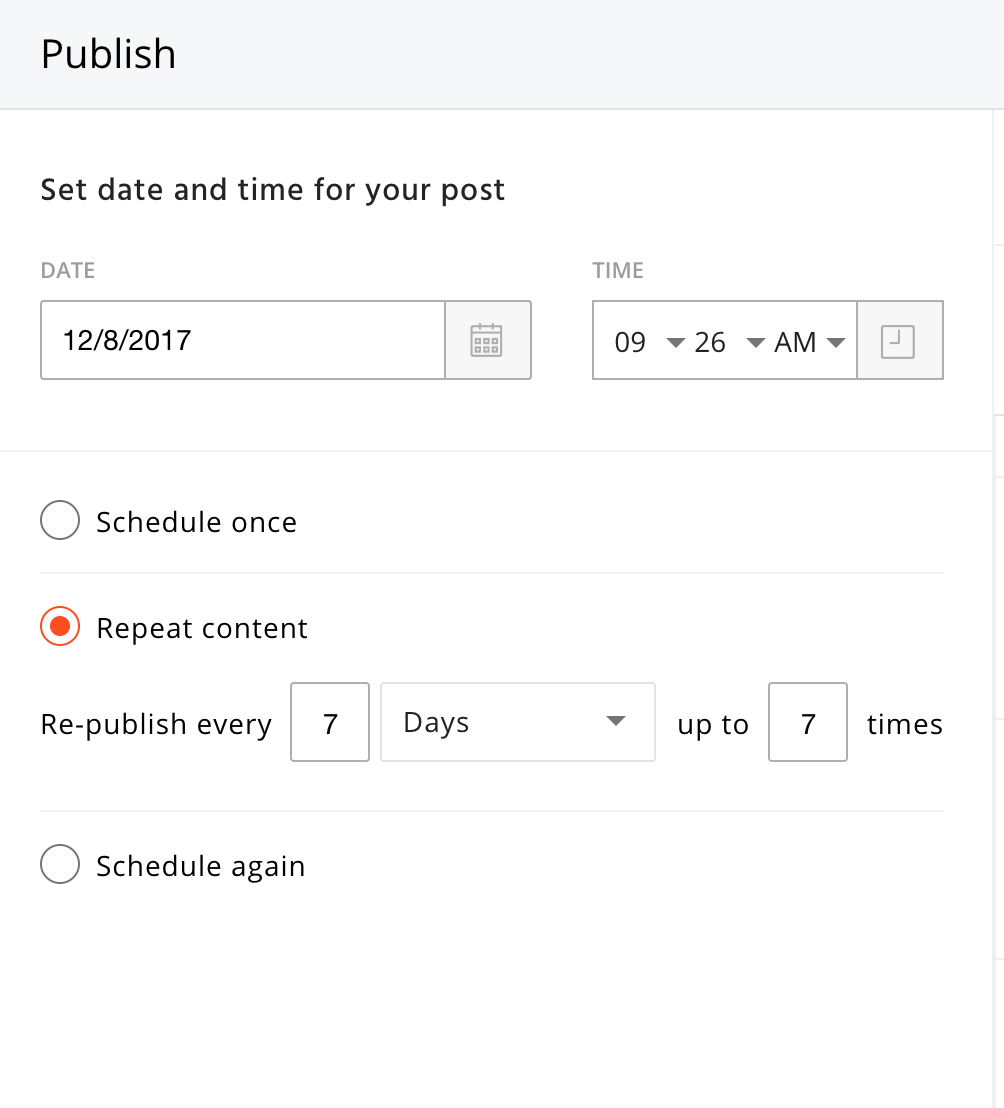Choose the Schedule again radio button
This screenshot has width=1004, height=1108.
click(x=60, y=865)
